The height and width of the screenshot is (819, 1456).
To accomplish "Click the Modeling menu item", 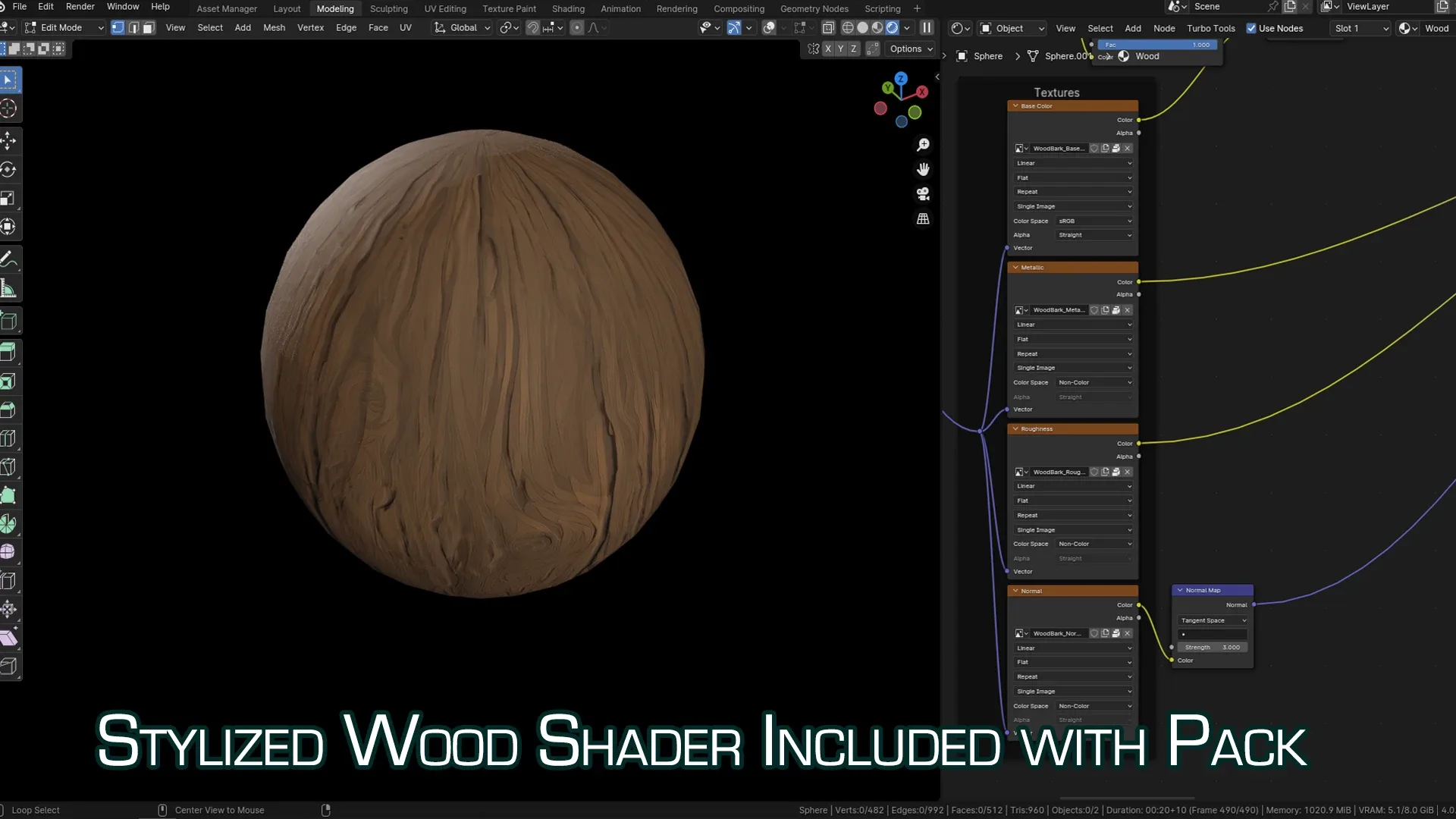I will [335, 8].
